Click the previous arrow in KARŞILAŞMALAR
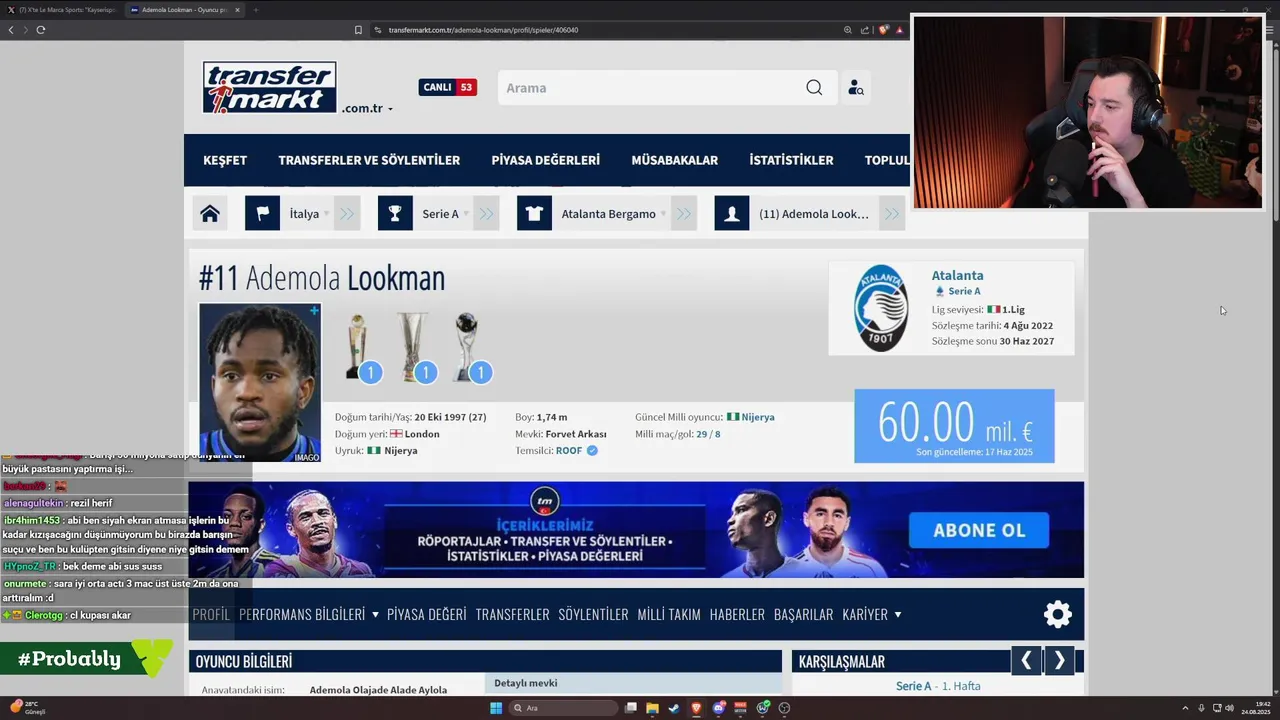 pos(1026,660)
